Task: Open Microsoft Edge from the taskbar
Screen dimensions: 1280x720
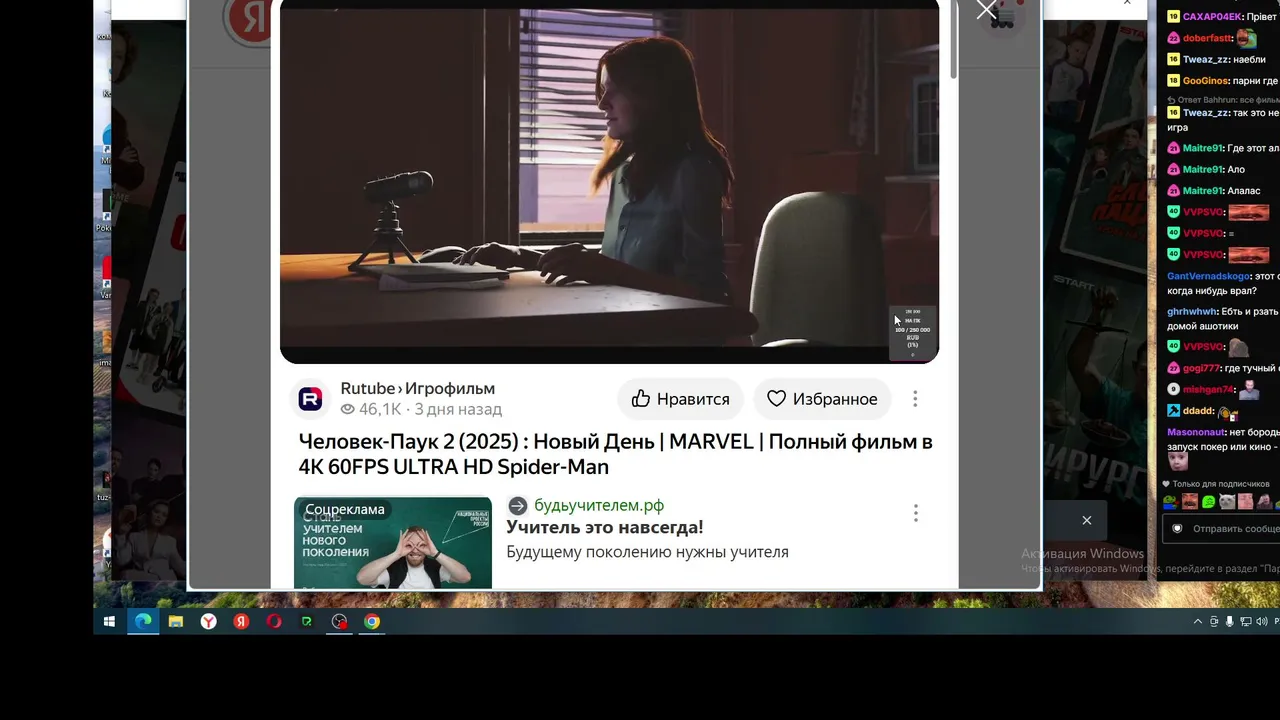Action: [143, 621]
